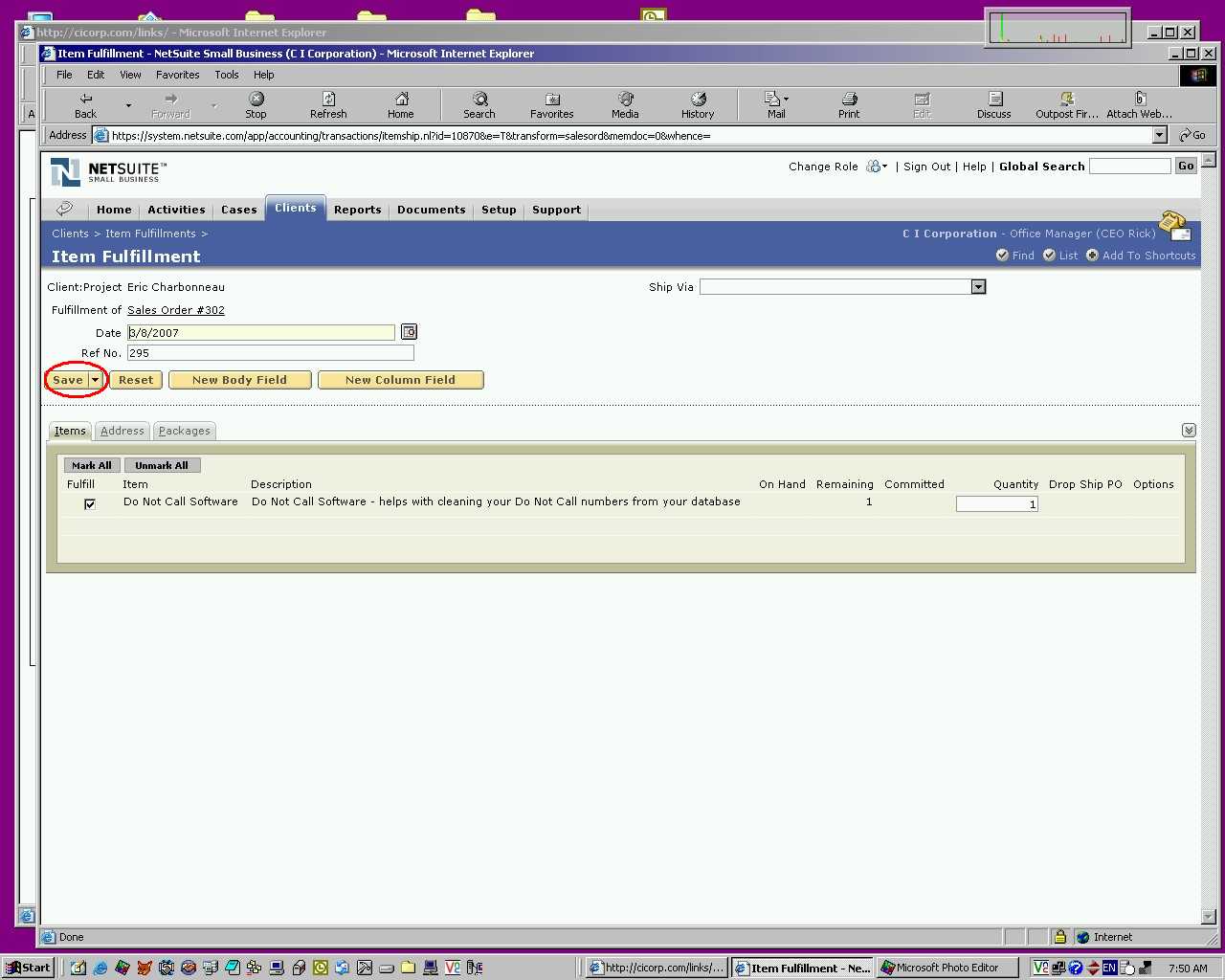The height and width of the screenshot is (980, 1225).
Task: Click the Quantity input field
Action: (996, 504)
